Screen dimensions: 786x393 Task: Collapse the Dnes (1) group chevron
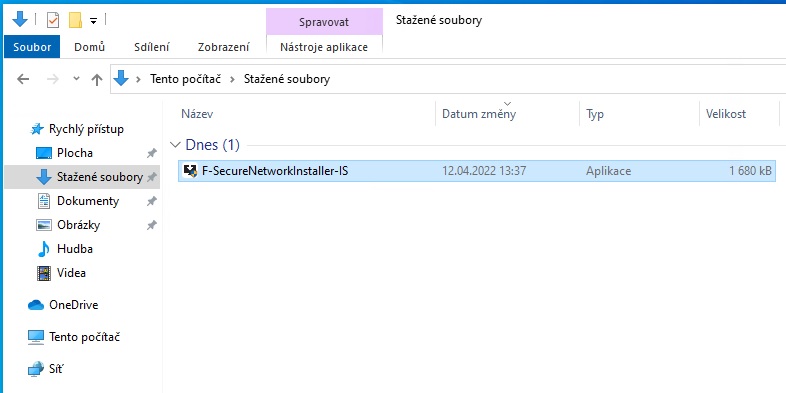pyautogui.click(x=175, y=145)
